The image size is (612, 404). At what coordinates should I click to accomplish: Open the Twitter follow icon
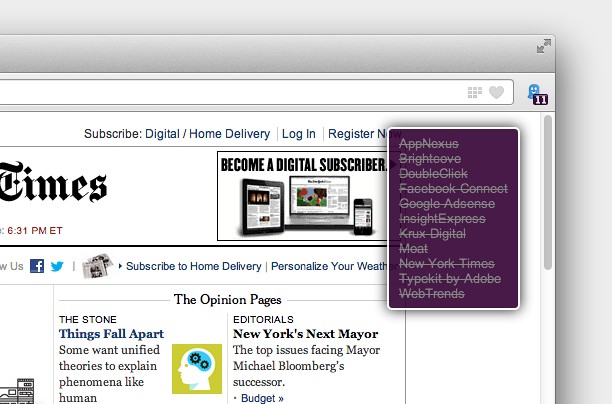[57, 266]
